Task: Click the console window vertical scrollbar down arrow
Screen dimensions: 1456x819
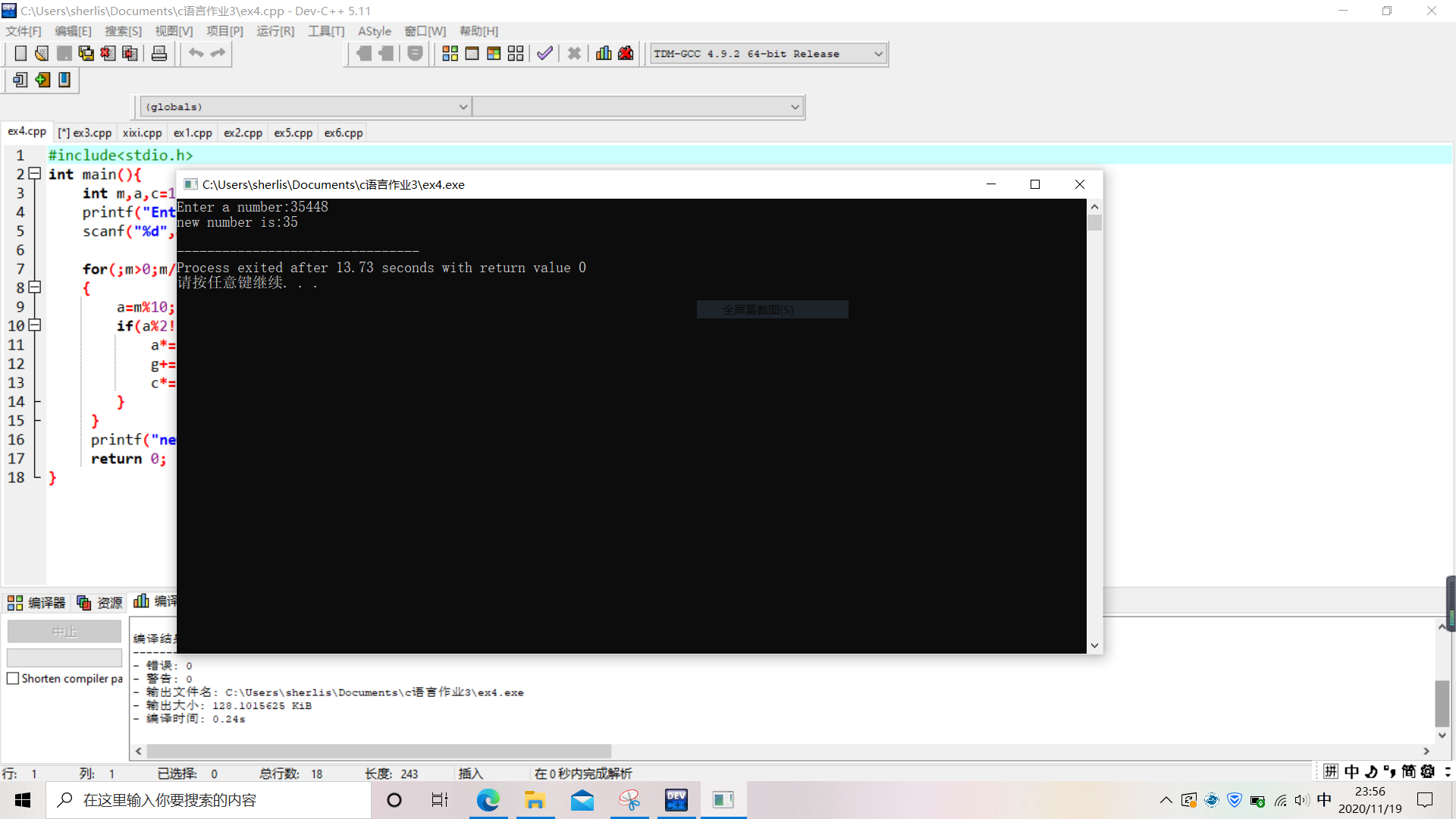Action: coord(1094,645)
